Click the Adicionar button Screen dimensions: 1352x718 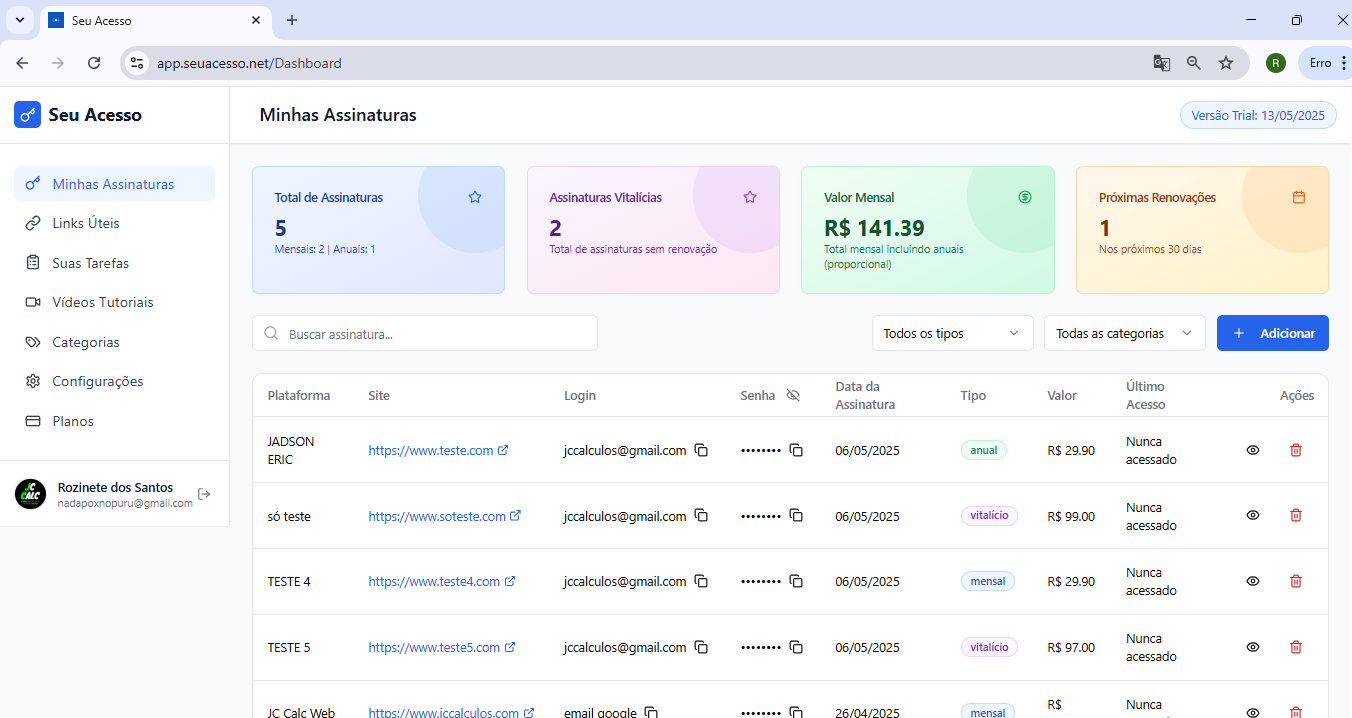coord(1273,333)
